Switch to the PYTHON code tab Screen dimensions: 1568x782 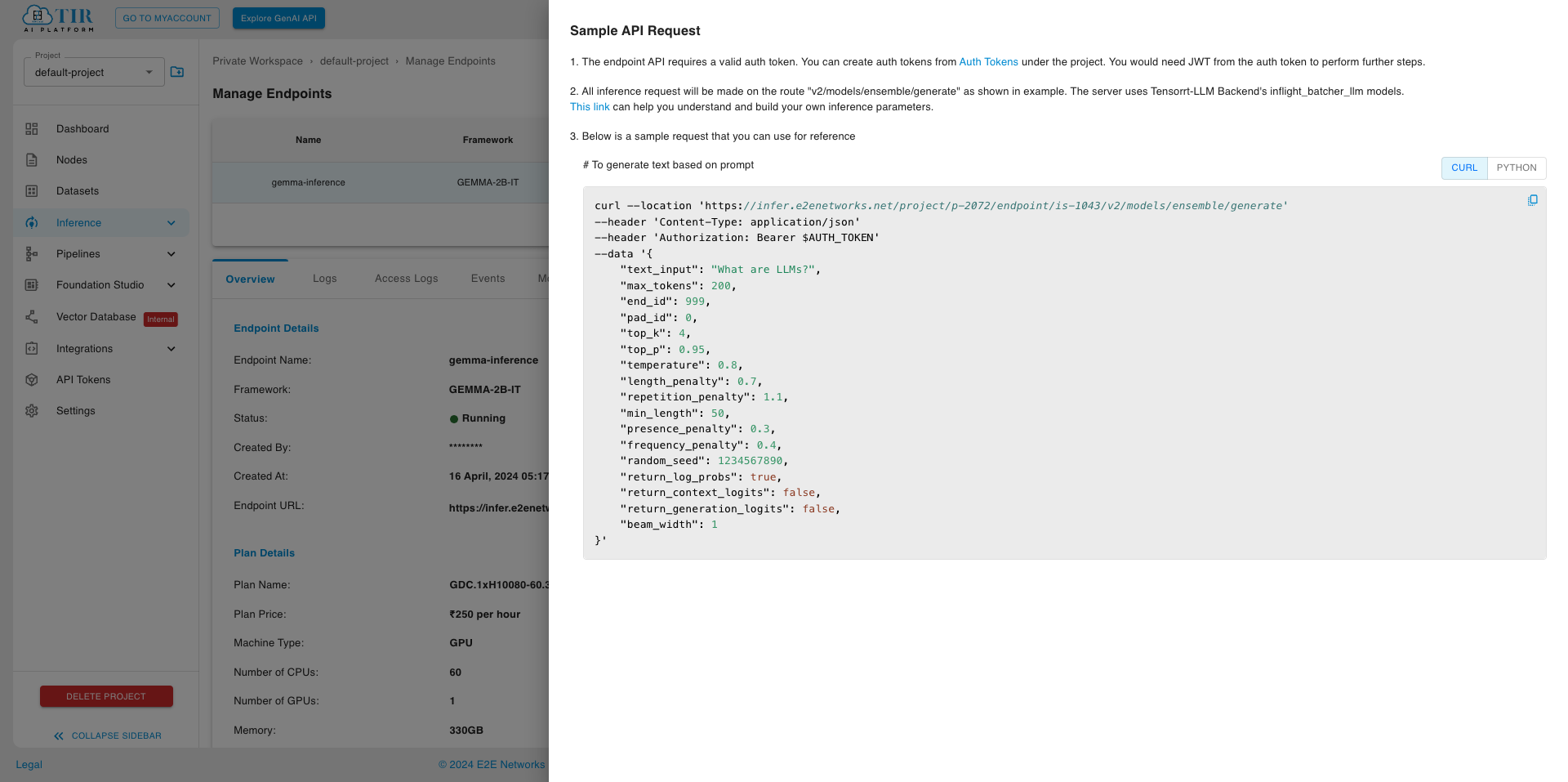click(1517, 168)
